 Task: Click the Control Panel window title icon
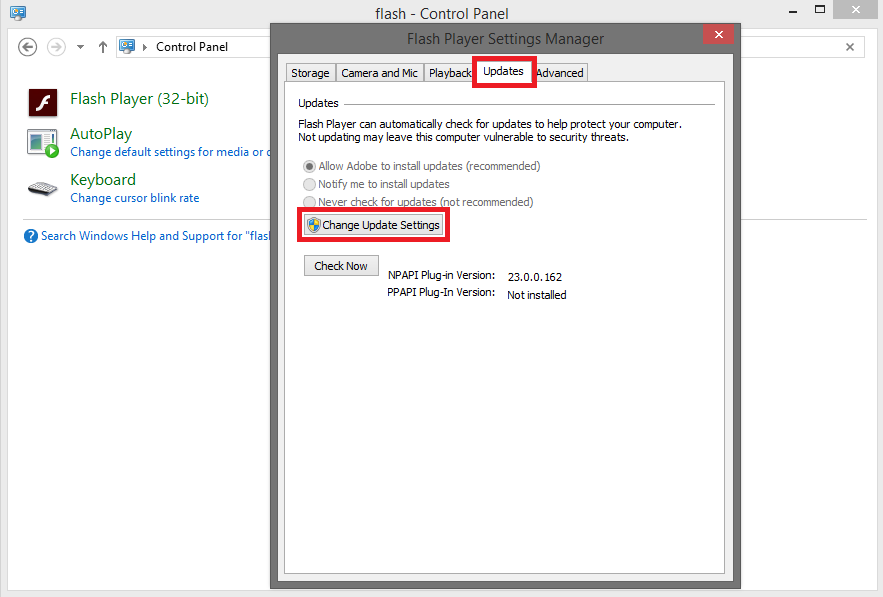18,12
